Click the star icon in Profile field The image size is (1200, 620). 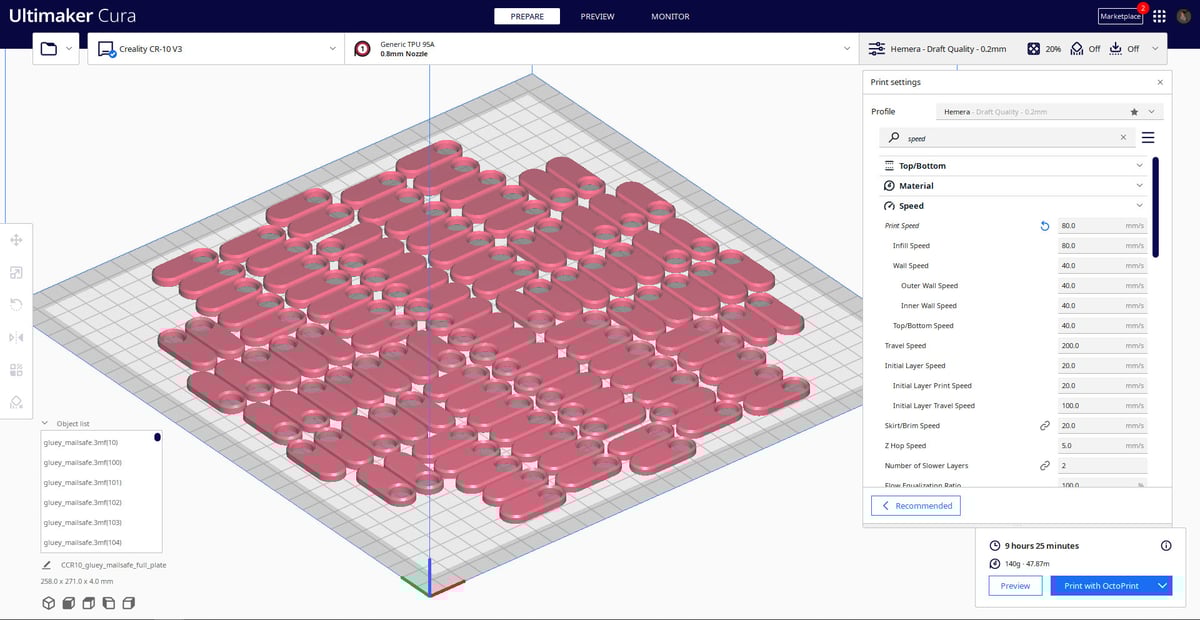(1134, 112)
